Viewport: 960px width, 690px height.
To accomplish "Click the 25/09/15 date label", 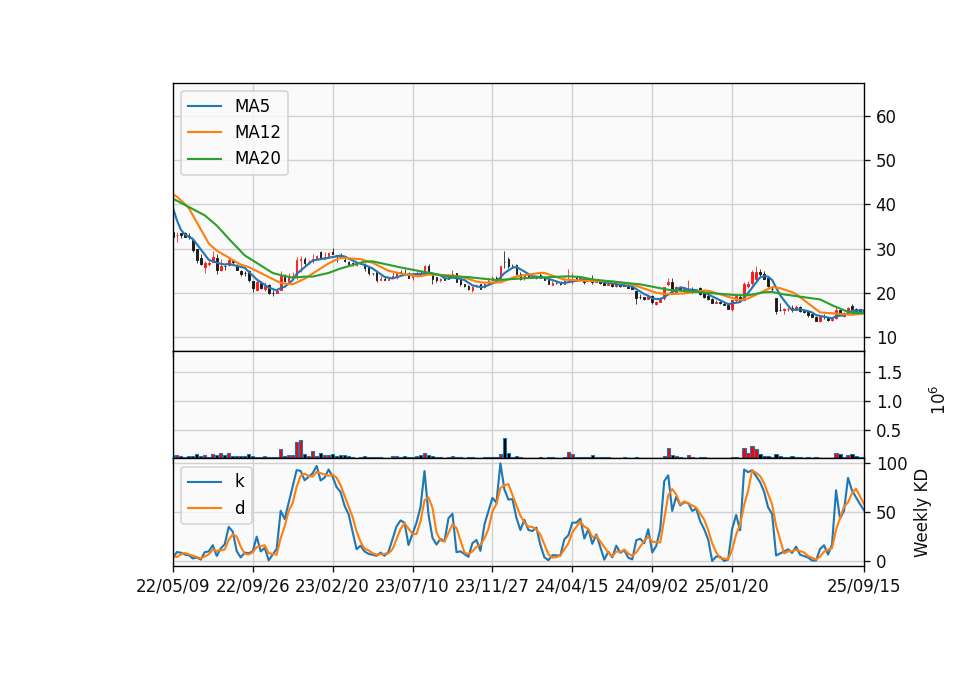I will click(x=864, y=586).
